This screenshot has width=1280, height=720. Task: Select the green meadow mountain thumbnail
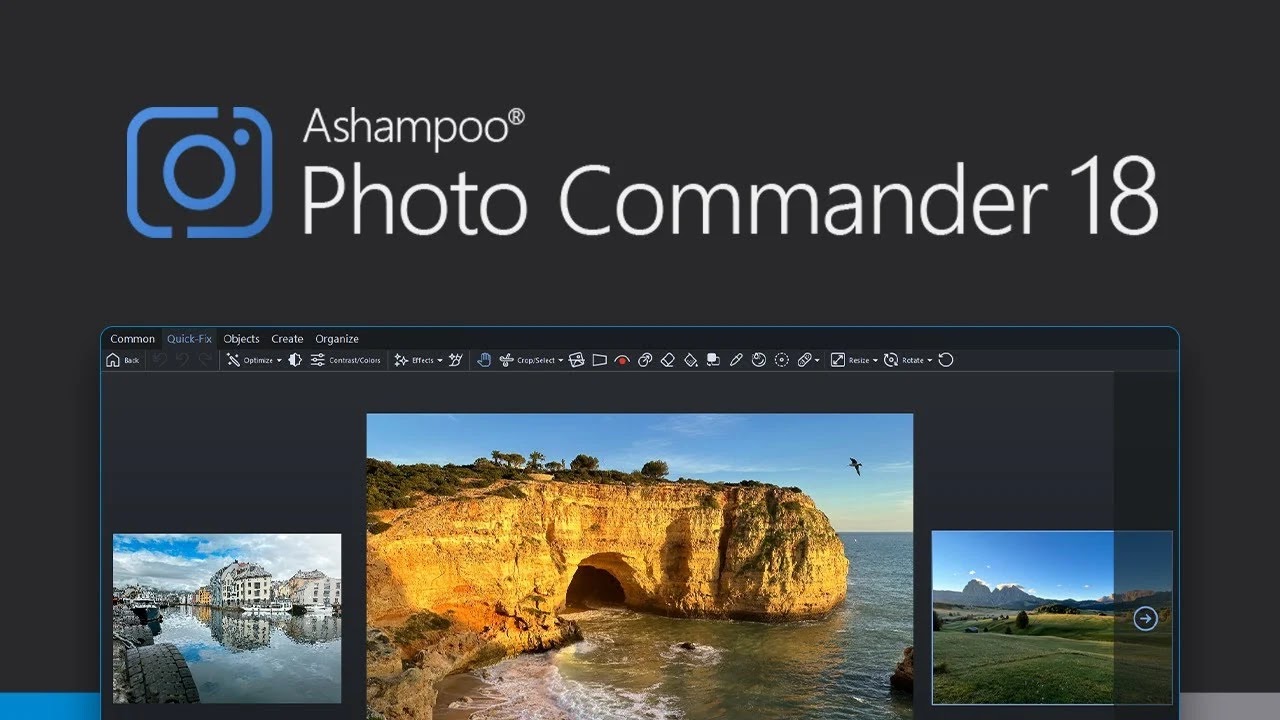(1052, 618)
